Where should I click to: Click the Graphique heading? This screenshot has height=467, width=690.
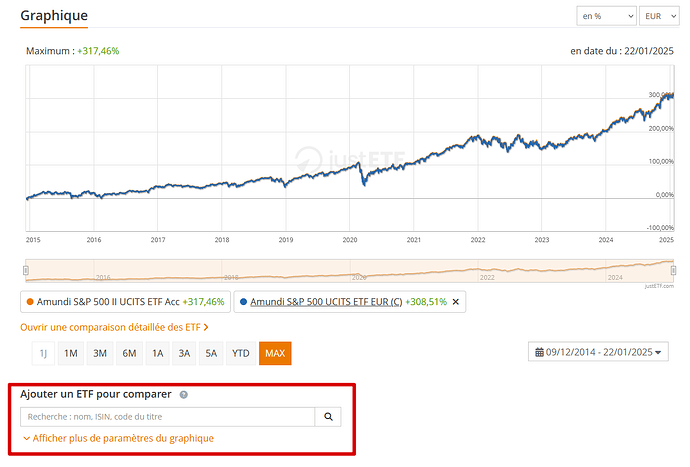54,15
